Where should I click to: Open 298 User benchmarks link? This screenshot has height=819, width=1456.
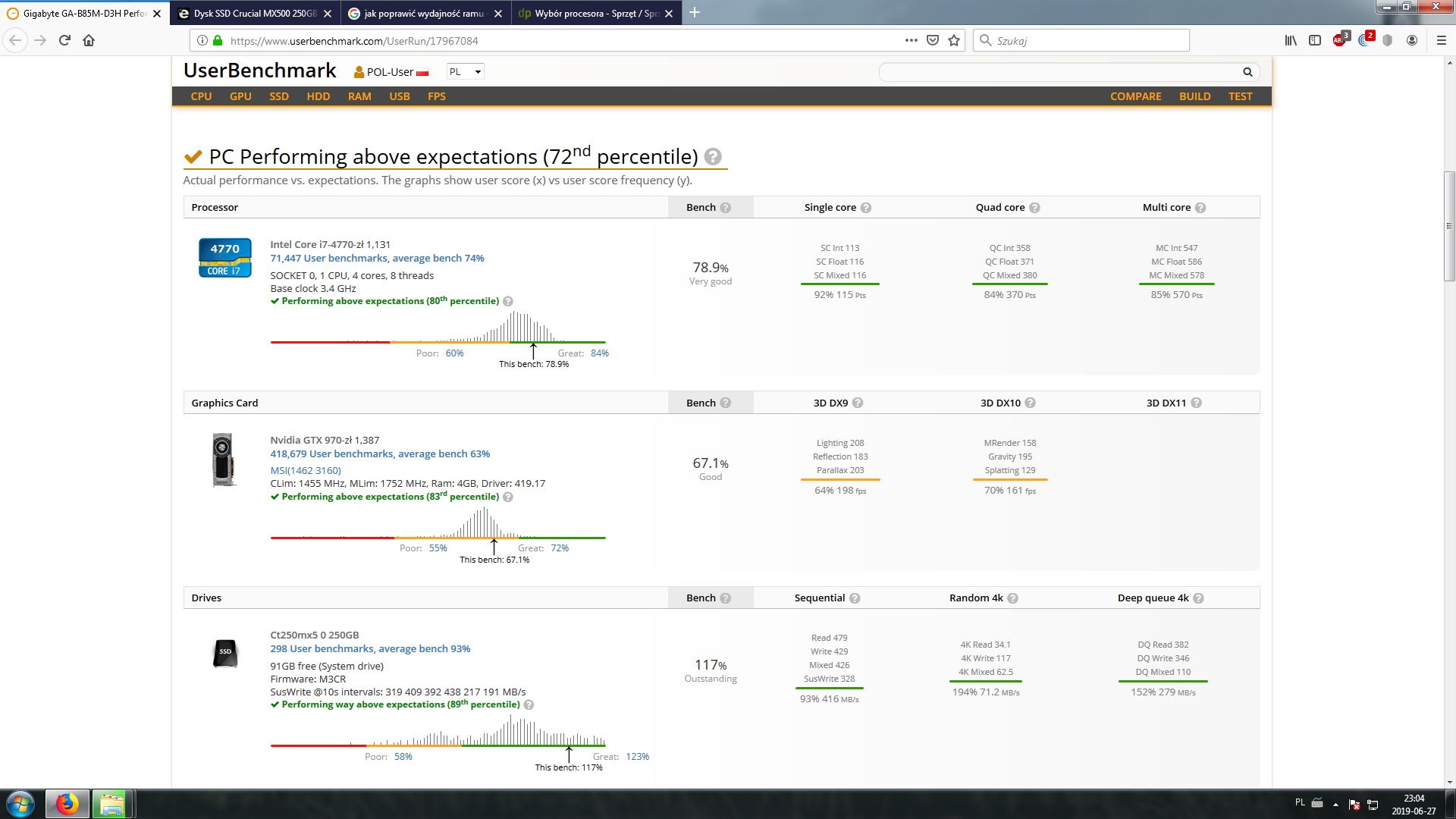(370, 649)
